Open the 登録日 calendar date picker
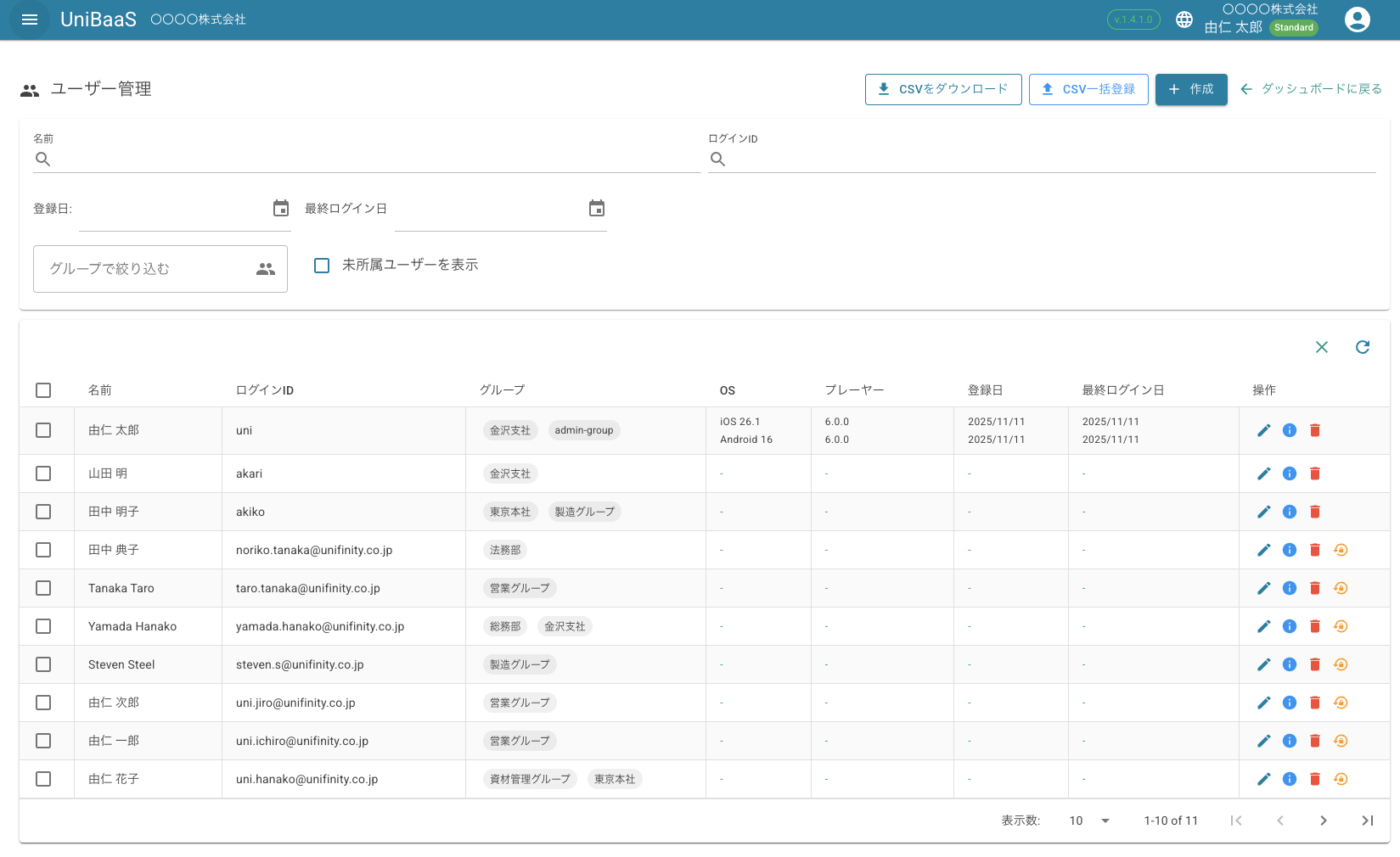 click(281, 209)
